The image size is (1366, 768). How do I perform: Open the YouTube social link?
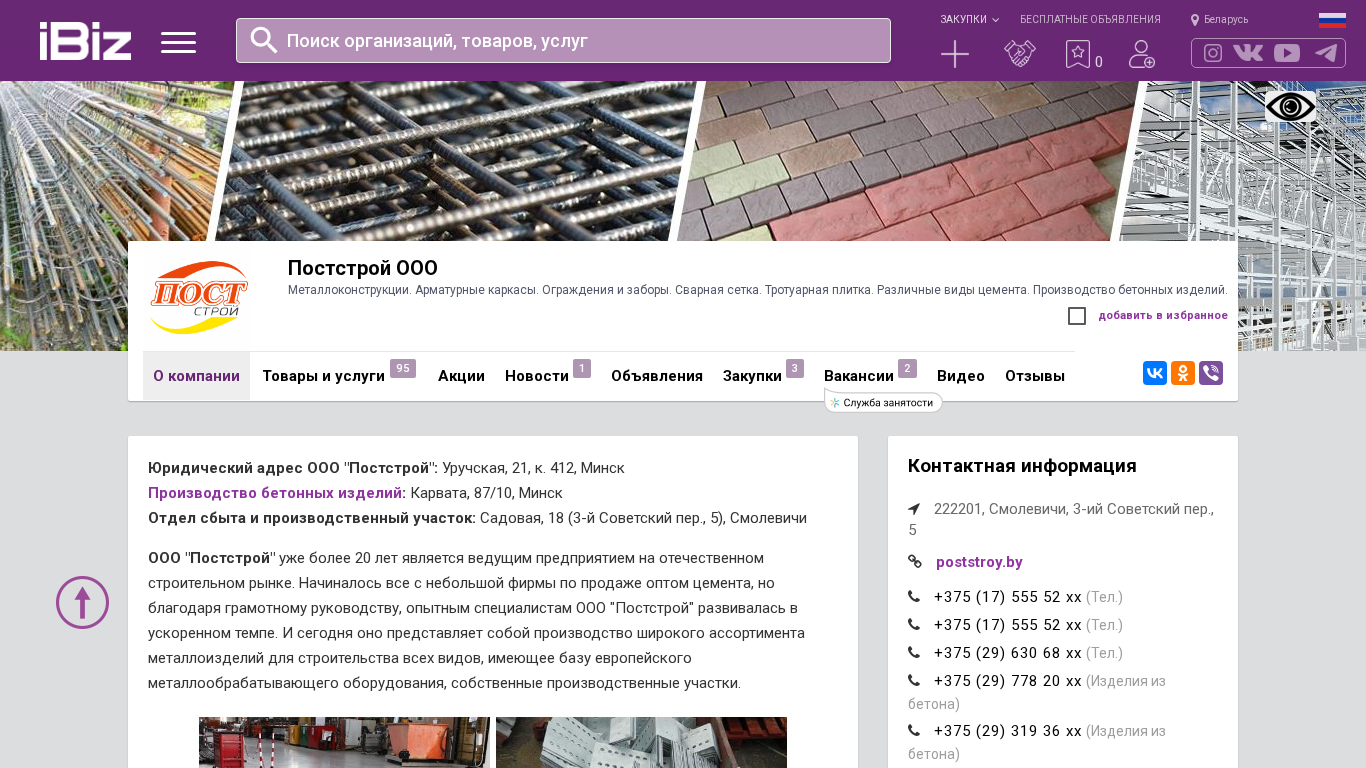click(x=1287, y=53)
